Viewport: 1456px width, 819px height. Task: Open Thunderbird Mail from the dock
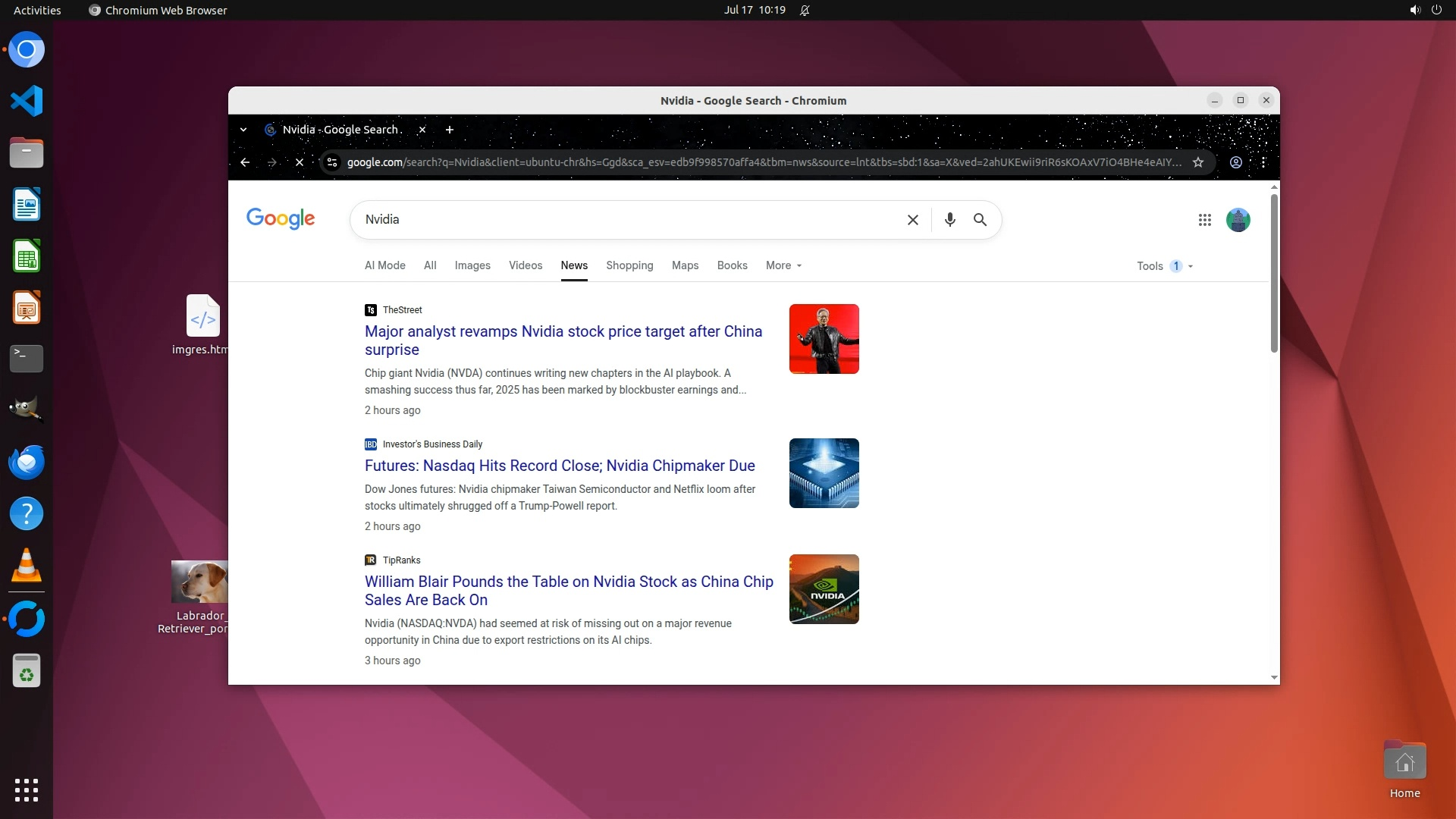click(27, 462)
